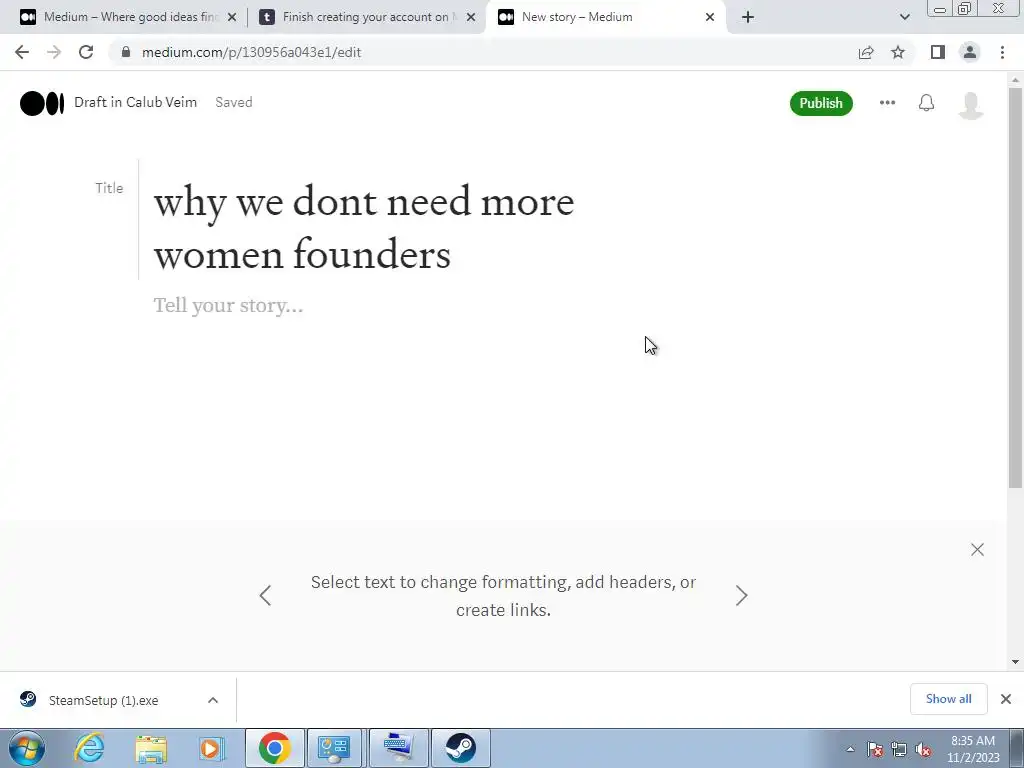Open the user profile avatar menu
This screenshot has height=768, width=1024.
click(x=970, y=104)
